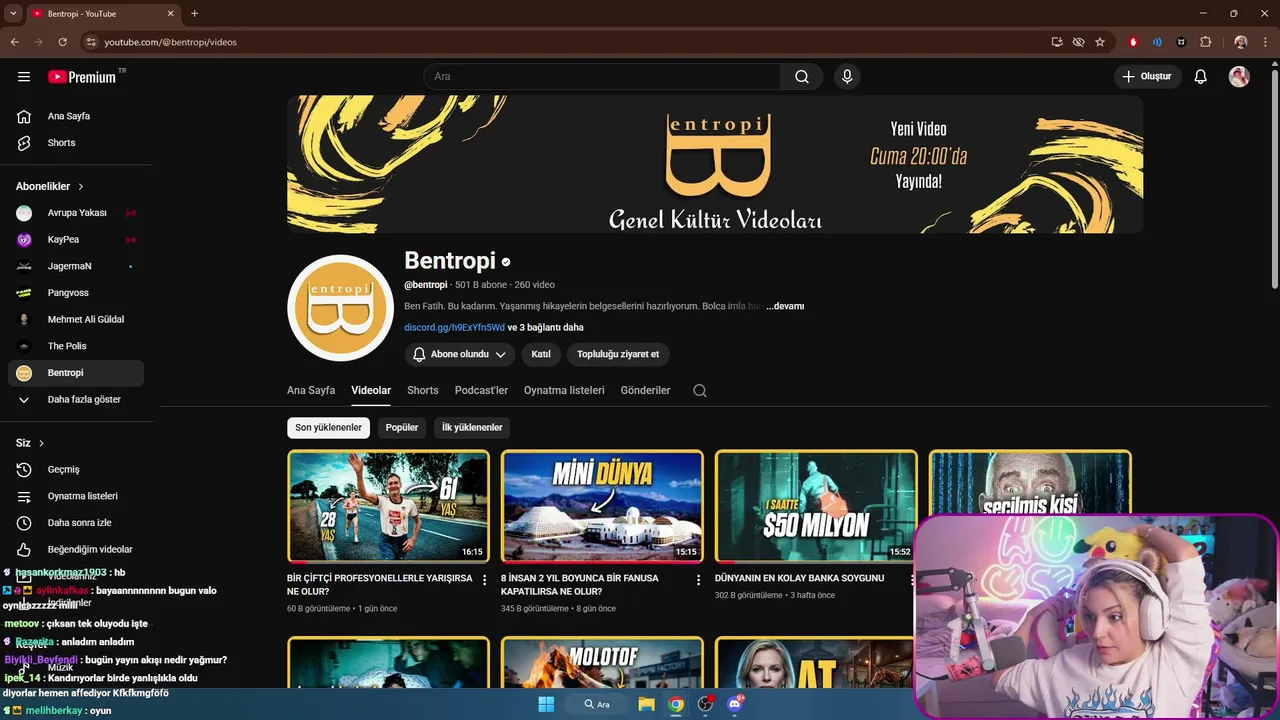Screen dimensions: 1280x720
Task: Click the taskbar Ara search box
Action: (597, 704)
